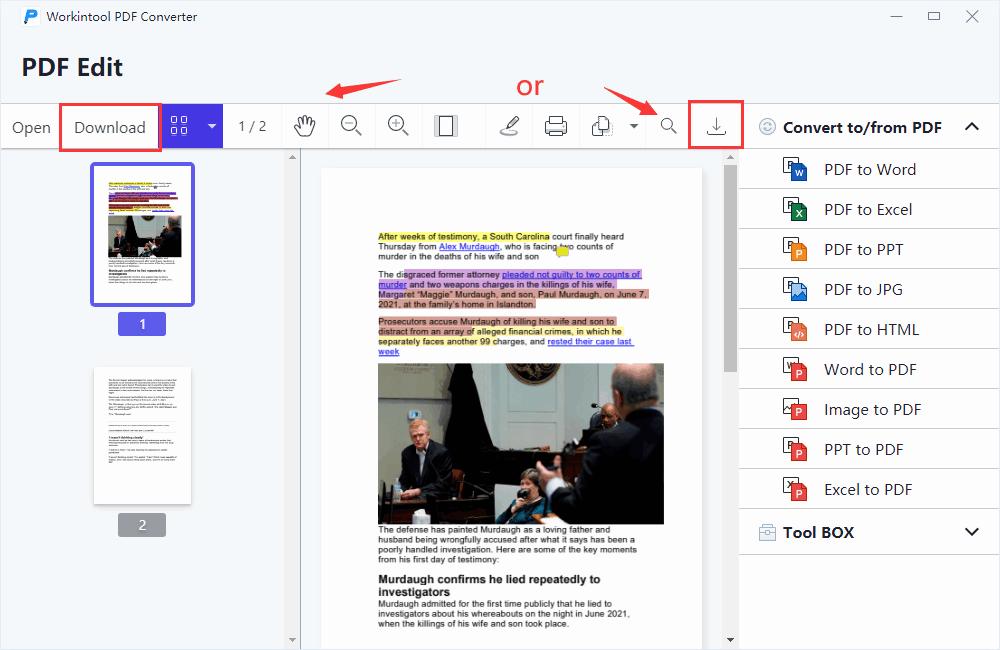Screen dimensions: 1000x650
Task: Open the thumbnail view dropdown arrow
Action: (x=211, y=126)
